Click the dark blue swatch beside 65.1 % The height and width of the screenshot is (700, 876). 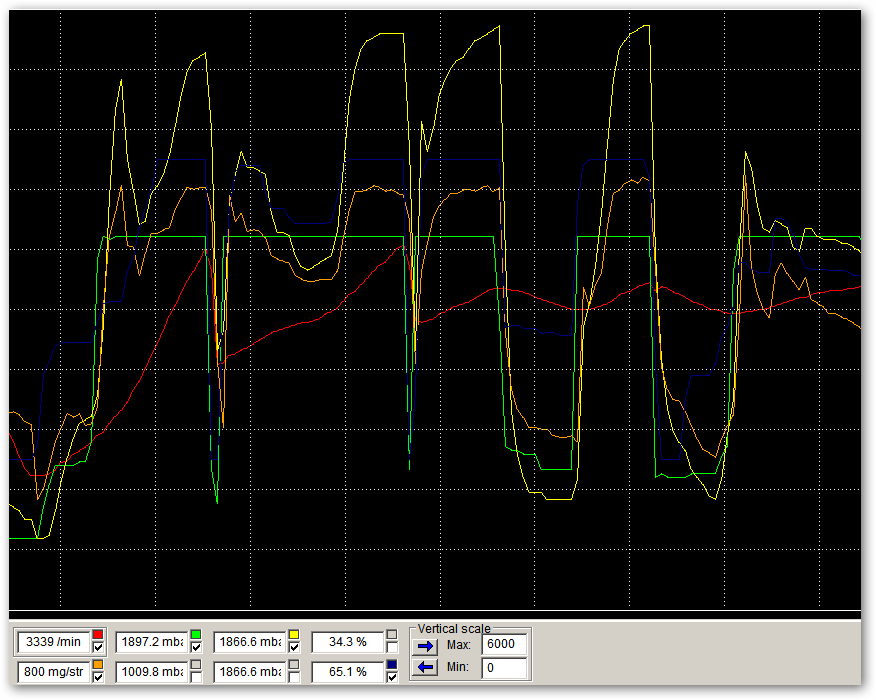click(392, 665)
